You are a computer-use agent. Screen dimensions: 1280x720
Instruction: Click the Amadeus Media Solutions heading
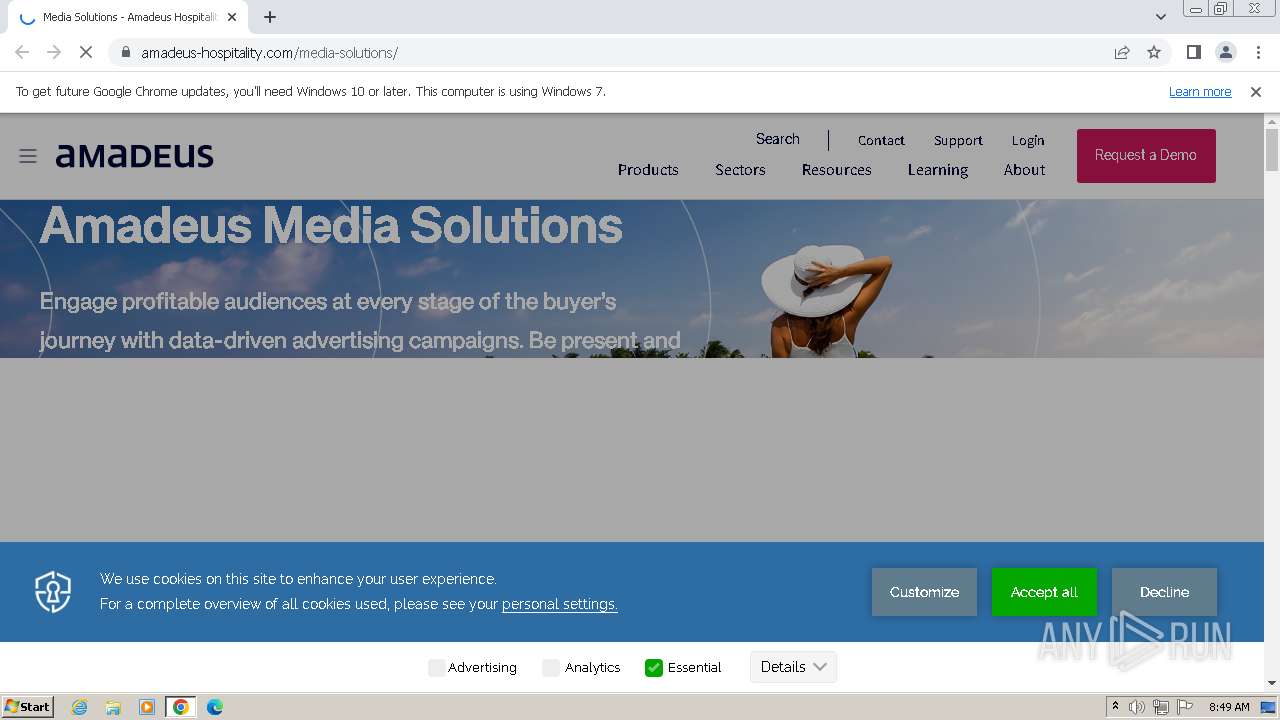coord(331,226)
